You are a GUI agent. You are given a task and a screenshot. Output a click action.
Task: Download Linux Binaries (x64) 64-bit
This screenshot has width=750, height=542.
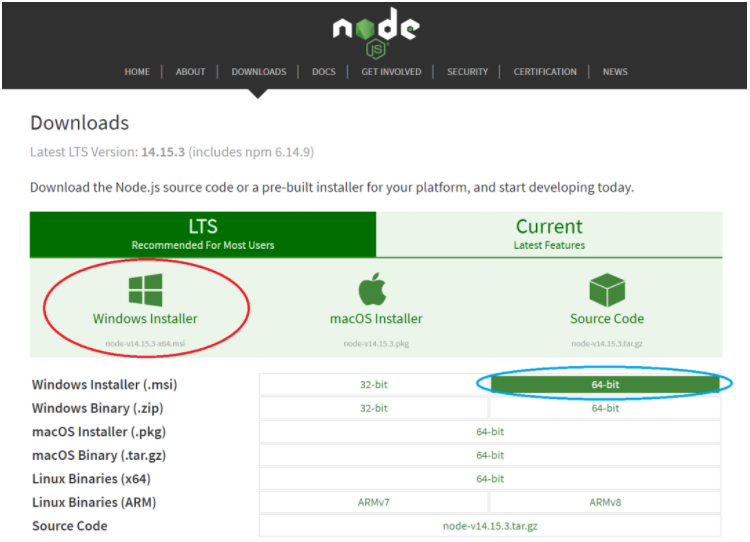(x=490, y=479)
